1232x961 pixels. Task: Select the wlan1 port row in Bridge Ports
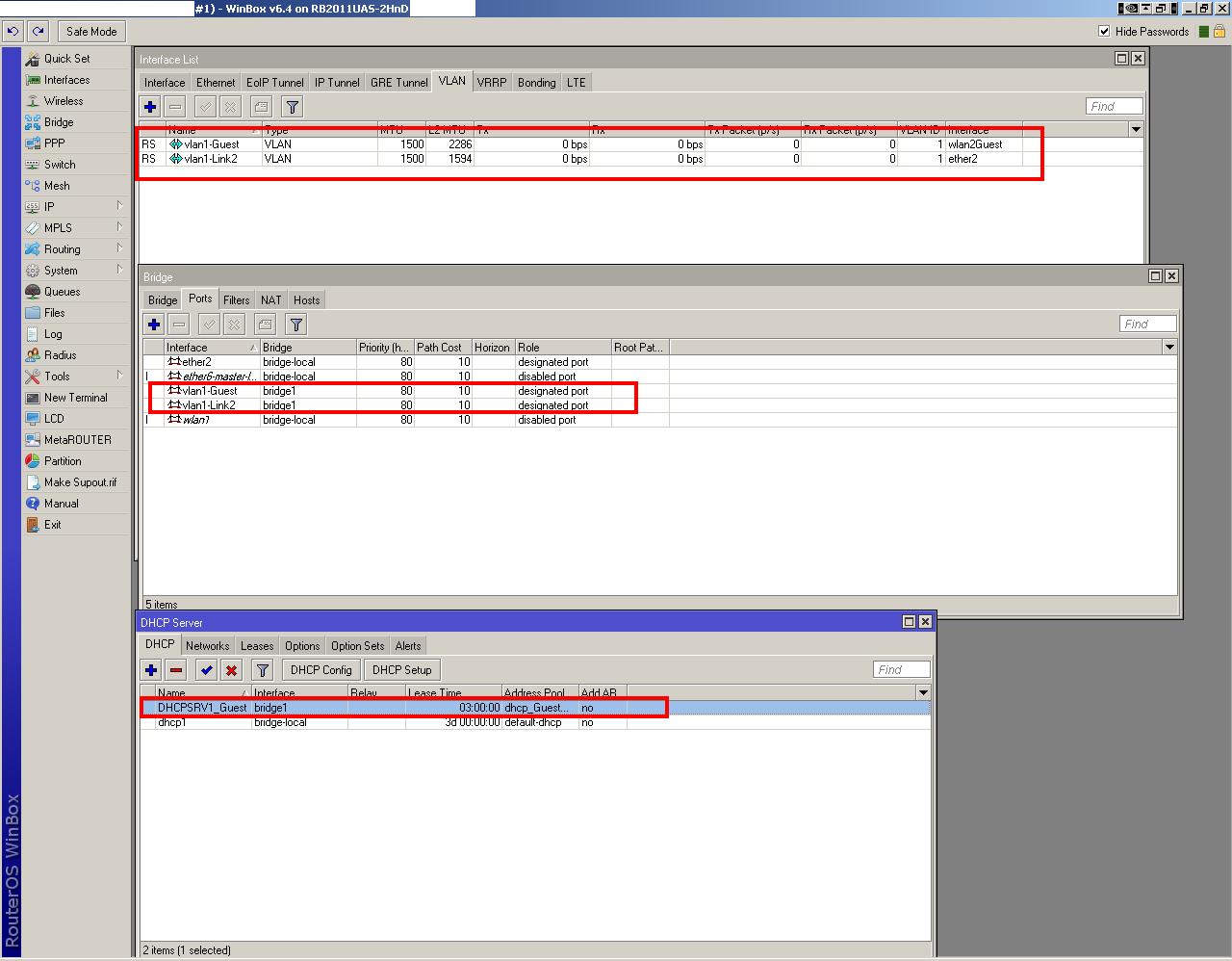coord(659,420)
